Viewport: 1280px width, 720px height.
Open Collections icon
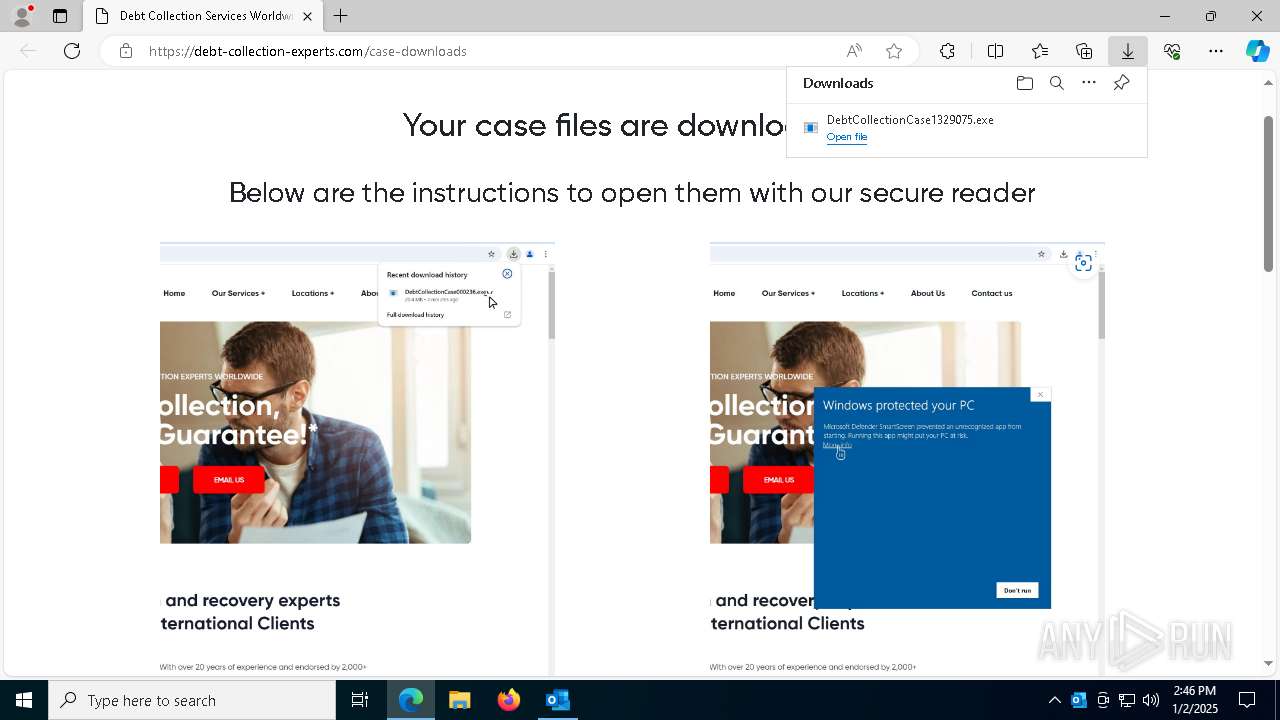[x=1084, y=51]
